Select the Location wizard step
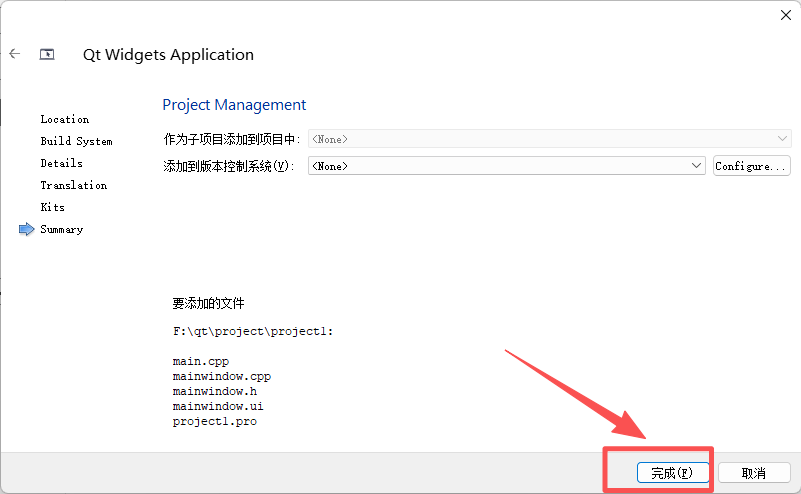801x494 pixels. pos(65,119)
